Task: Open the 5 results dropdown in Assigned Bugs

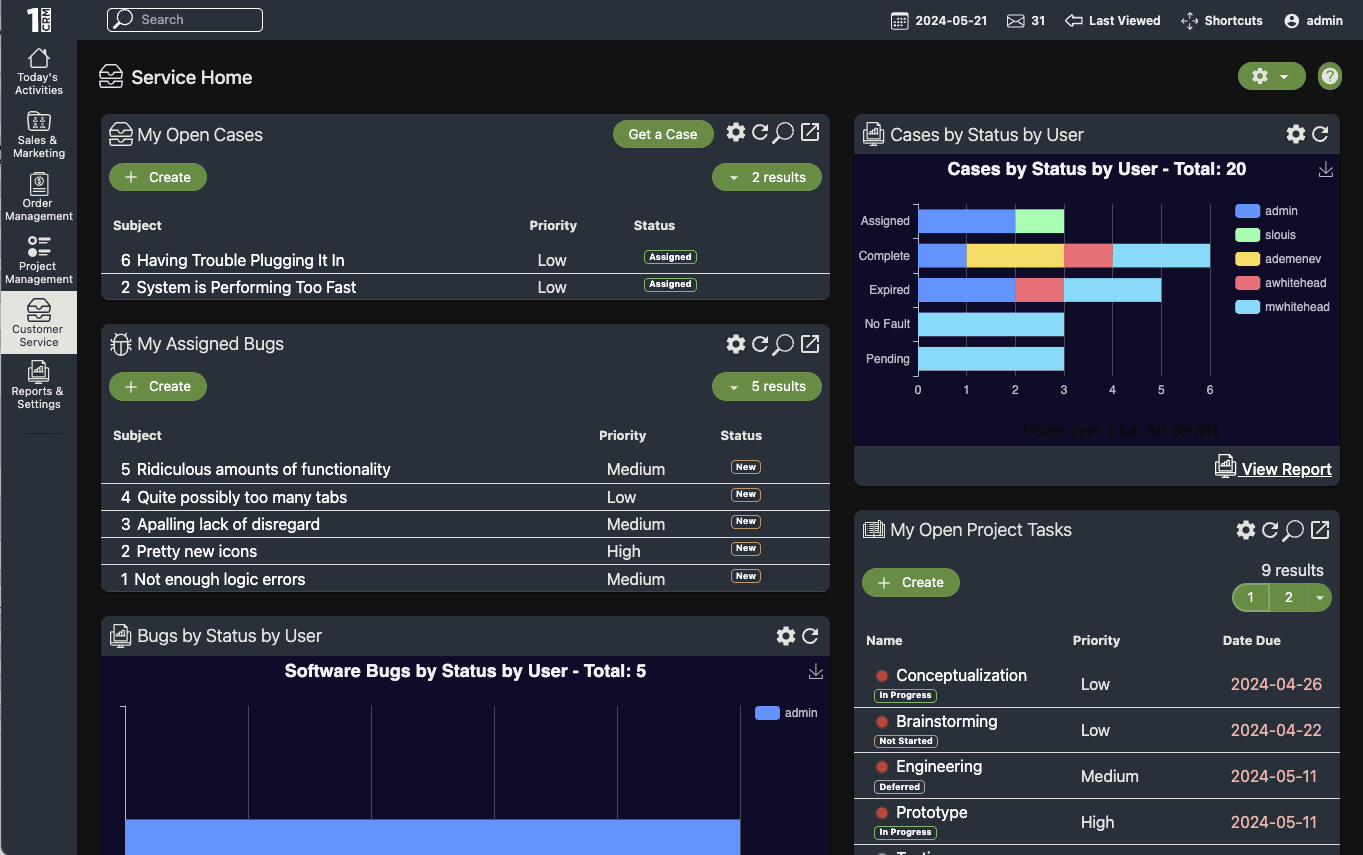Action: 767,386
